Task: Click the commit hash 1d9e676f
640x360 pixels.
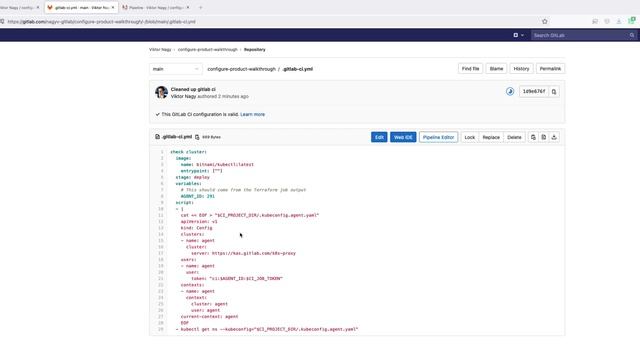Action: pyautogui.click(x=534, y=91)
